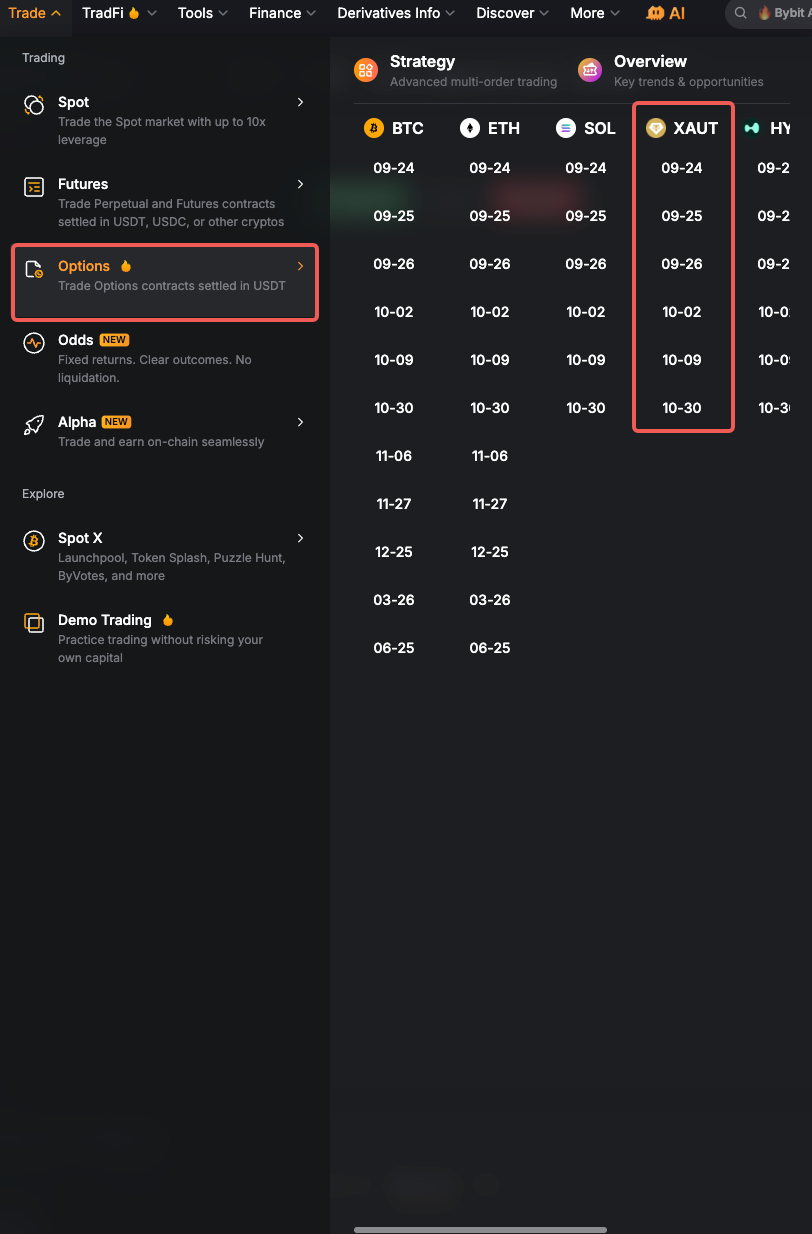Click the orange Strategy icon
The image size is (812, 1234).
coord(366,70)
